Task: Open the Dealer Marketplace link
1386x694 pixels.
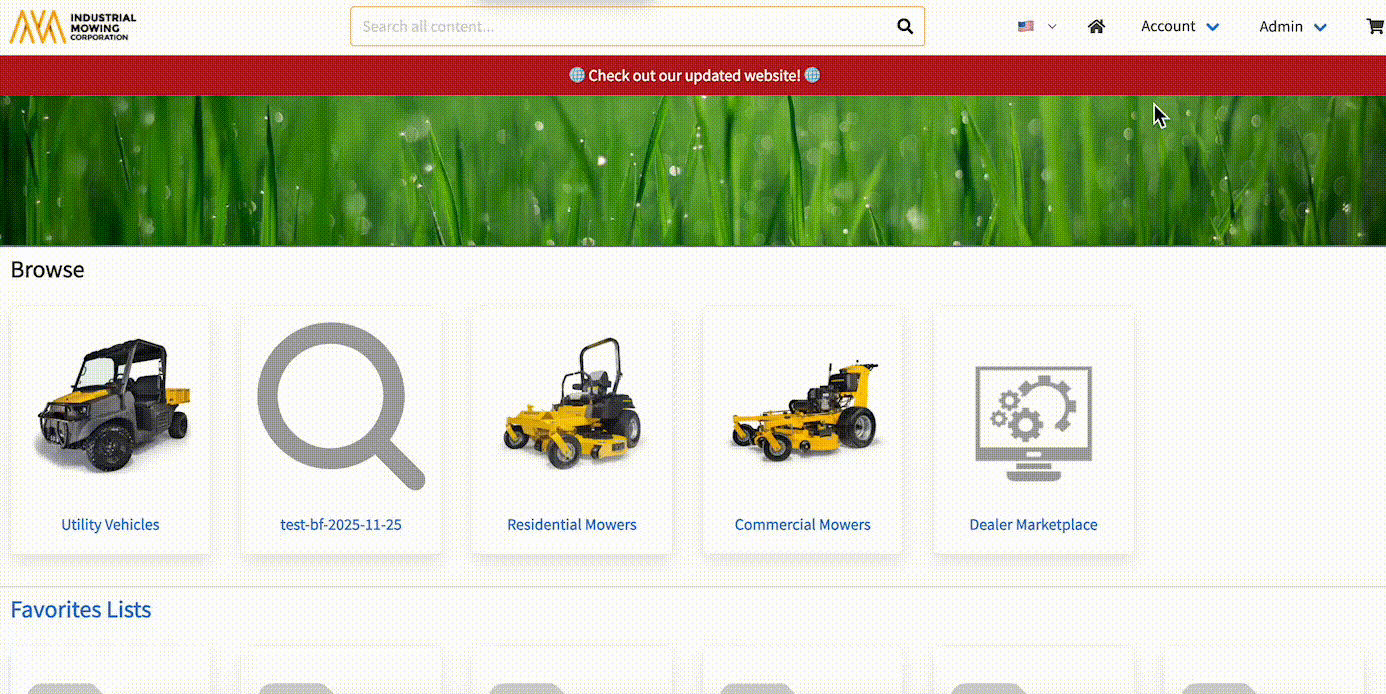Action: tap(1033, 524)
